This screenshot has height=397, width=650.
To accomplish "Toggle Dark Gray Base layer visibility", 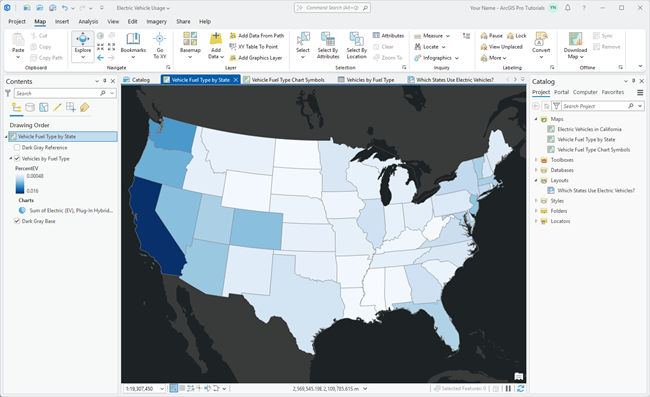I will click(17, 221).
